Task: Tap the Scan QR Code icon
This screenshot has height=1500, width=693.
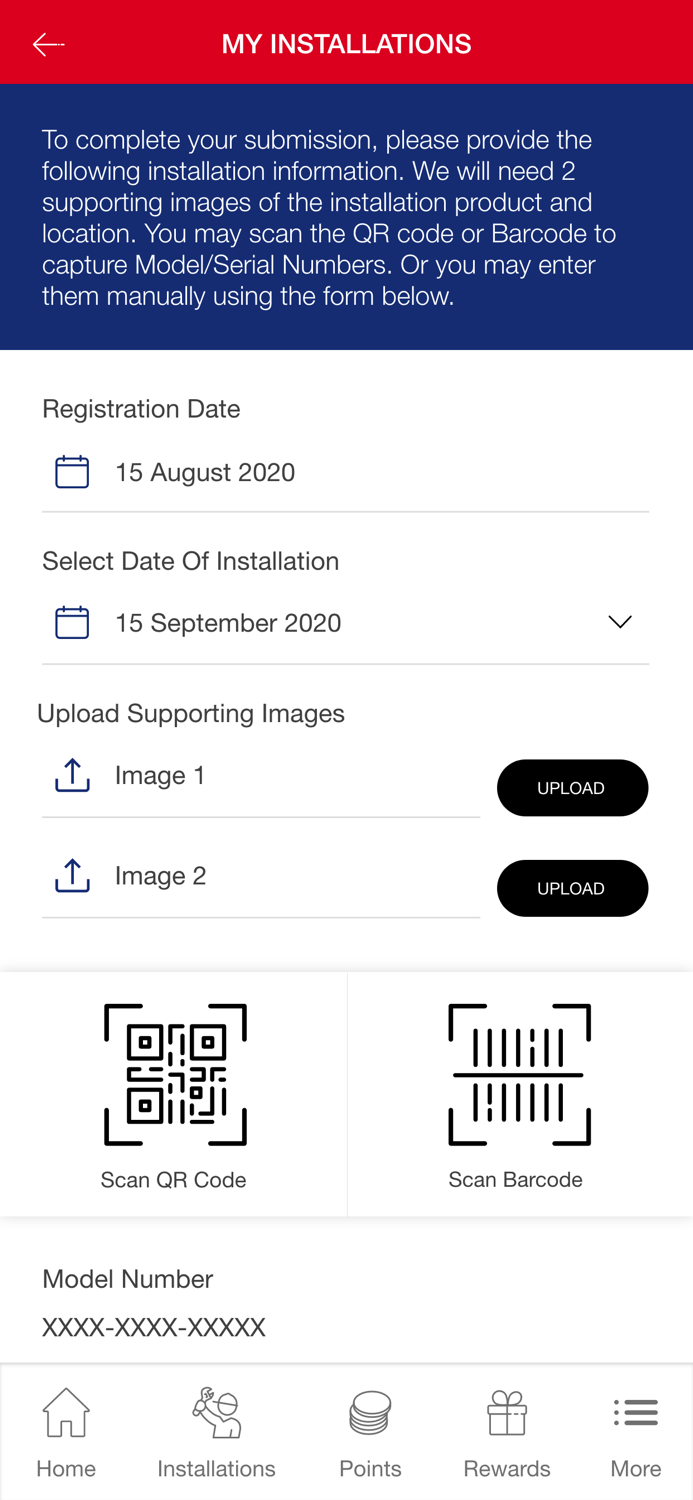Action: point(175,1075)
